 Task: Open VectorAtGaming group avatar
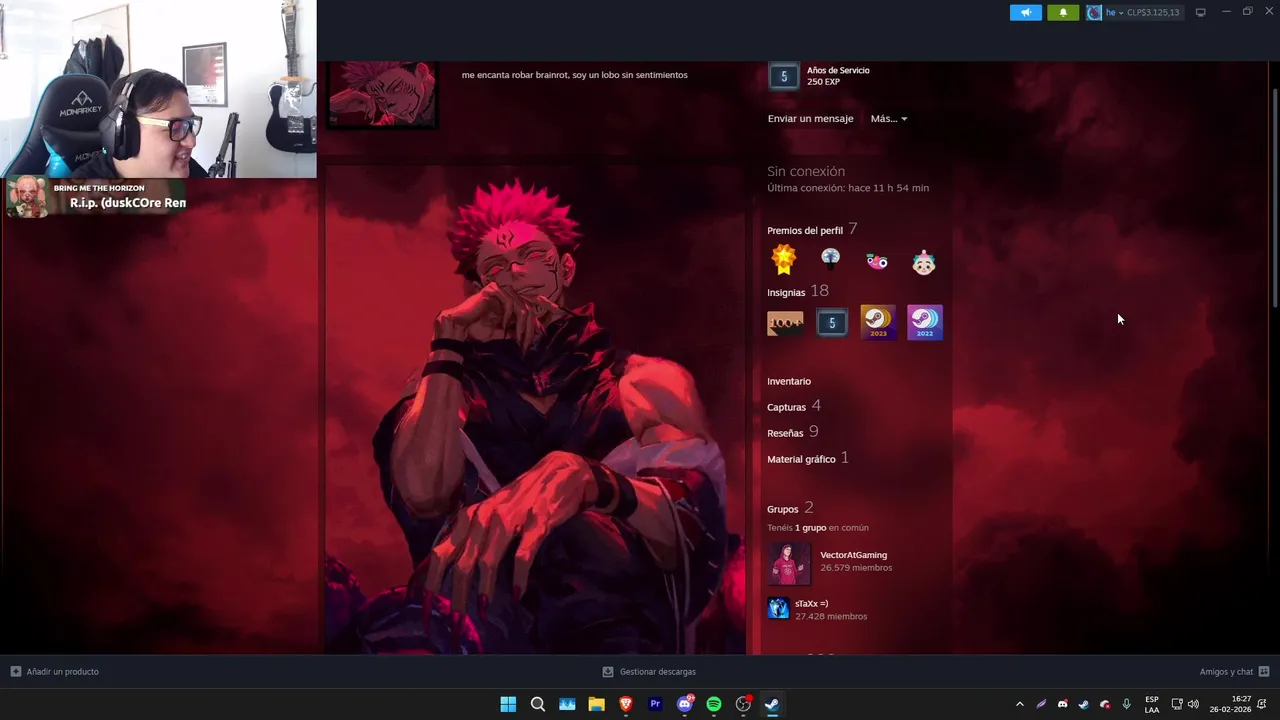tap(788, 564)
